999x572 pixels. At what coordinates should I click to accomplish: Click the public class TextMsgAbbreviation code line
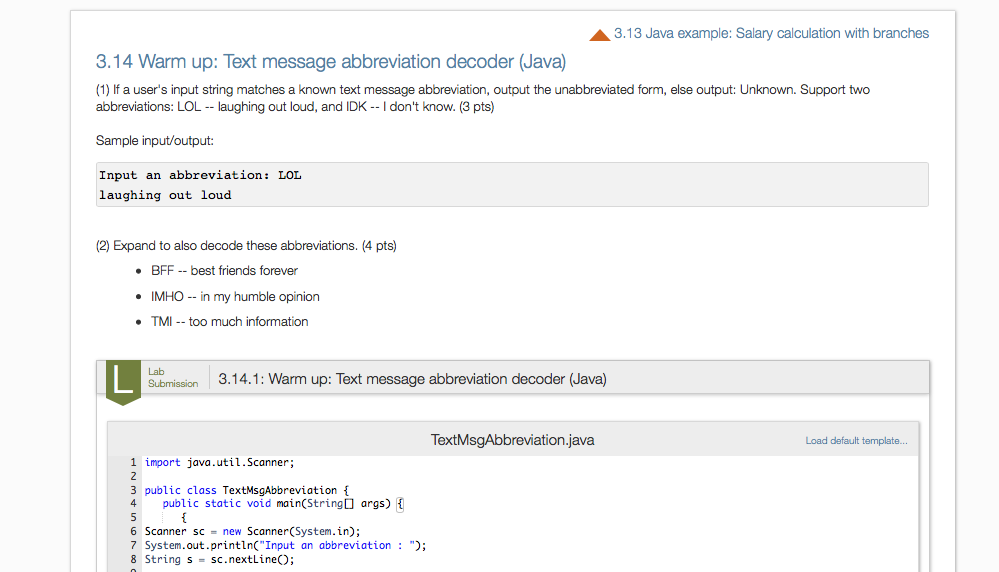[247, 490]
